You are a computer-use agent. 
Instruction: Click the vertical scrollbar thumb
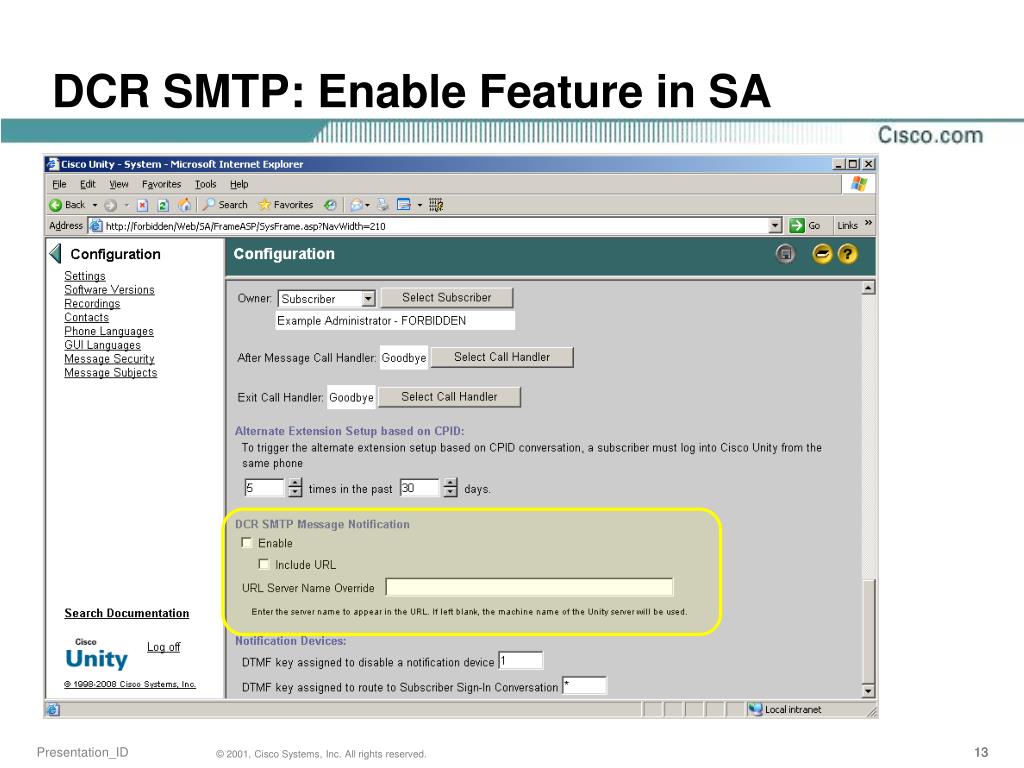(869, 630)
